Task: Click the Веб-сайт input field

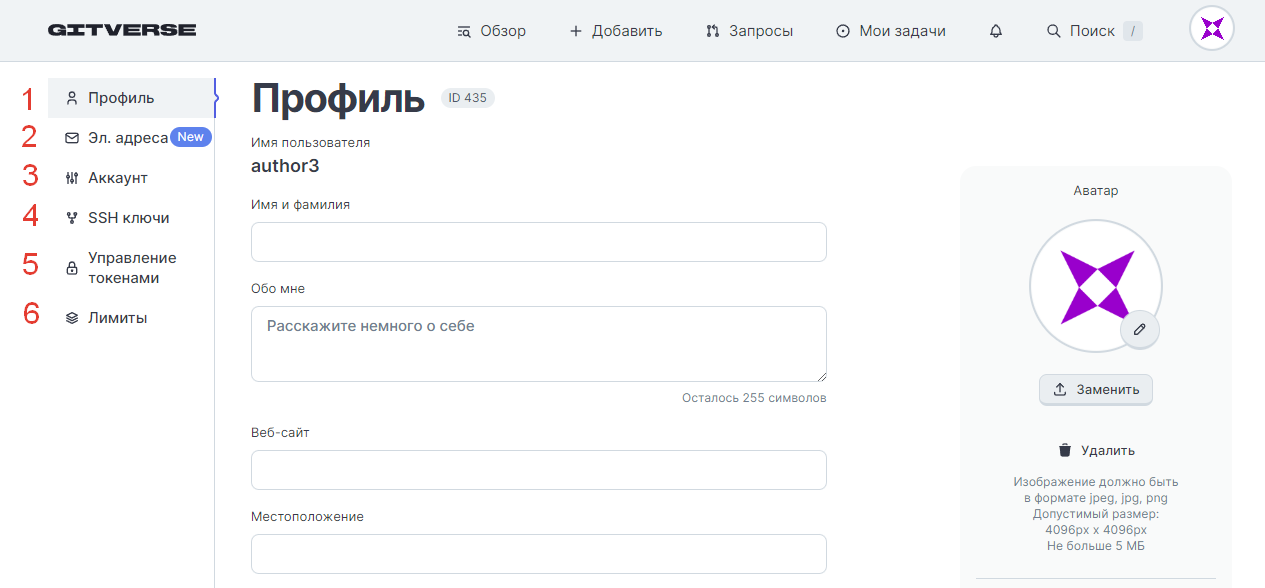Action: [539, 470]
